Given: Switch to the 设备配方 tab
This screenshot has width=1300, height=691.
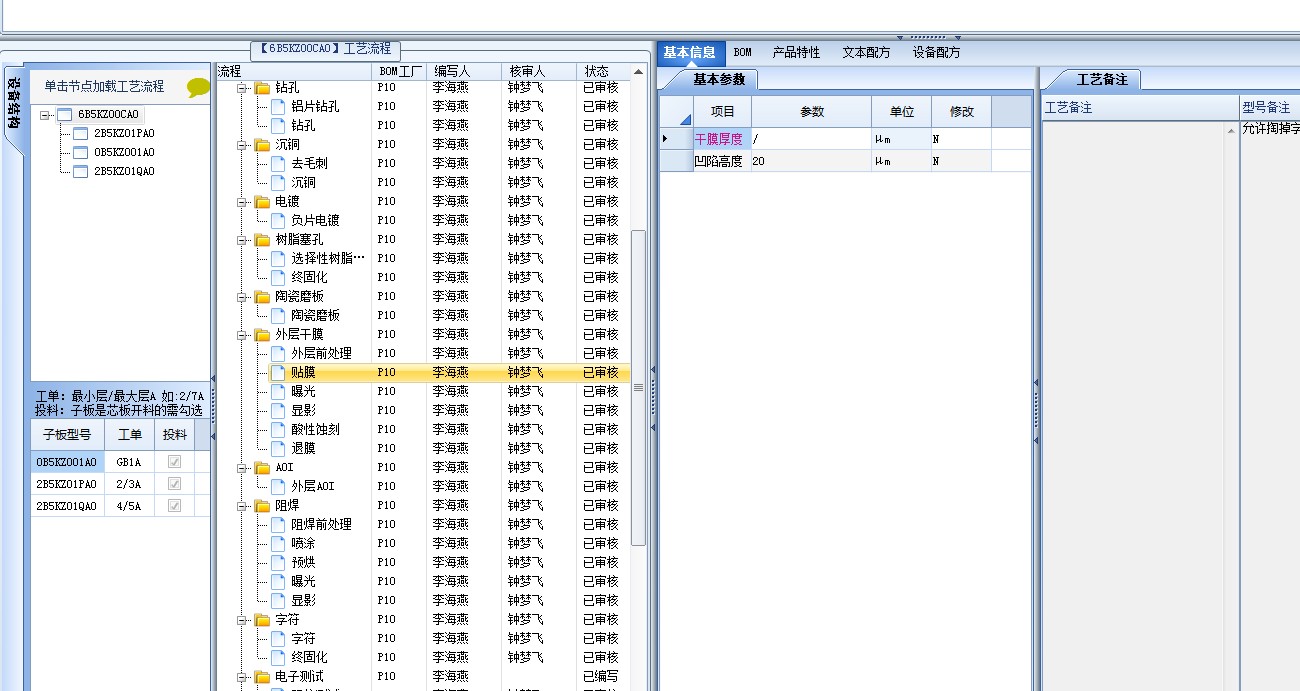Looking at the screenshot, I should click(x=936, y=53).
